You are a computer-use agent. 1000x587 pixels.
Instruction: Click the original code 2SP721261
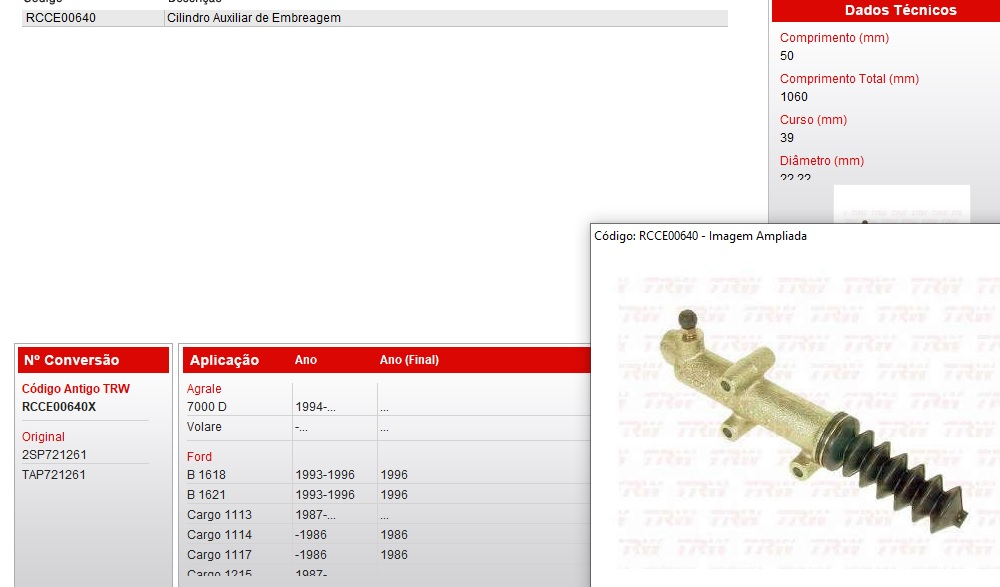coord(54,455)
